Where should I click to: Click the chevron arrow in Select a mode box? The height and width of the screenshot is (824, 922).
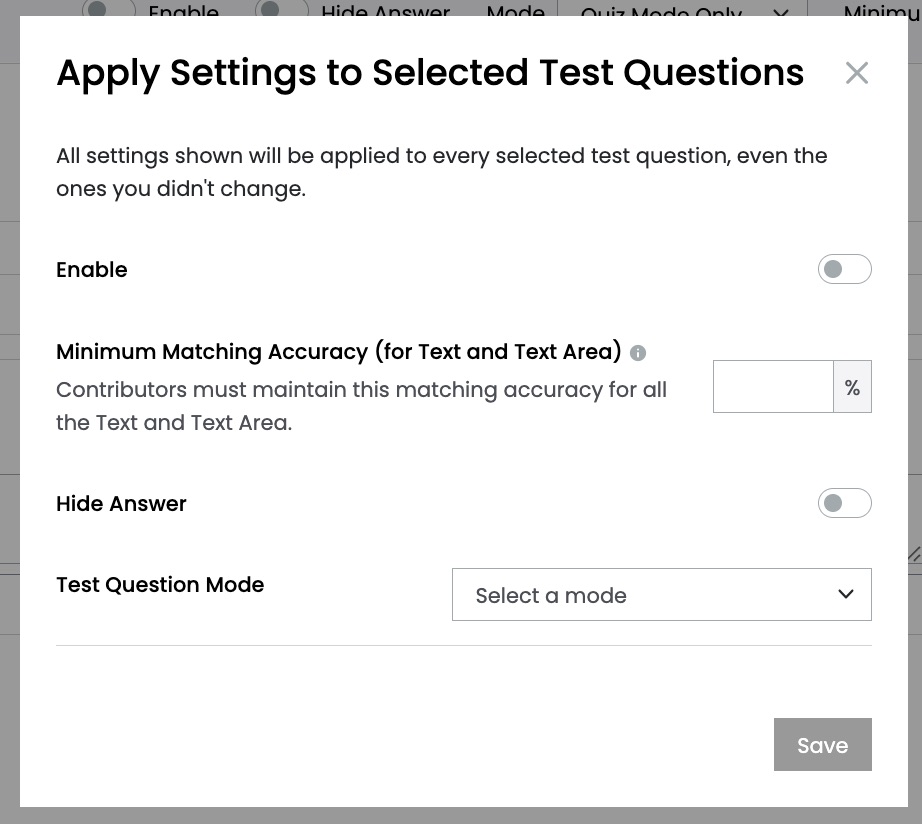coord(846,594)
